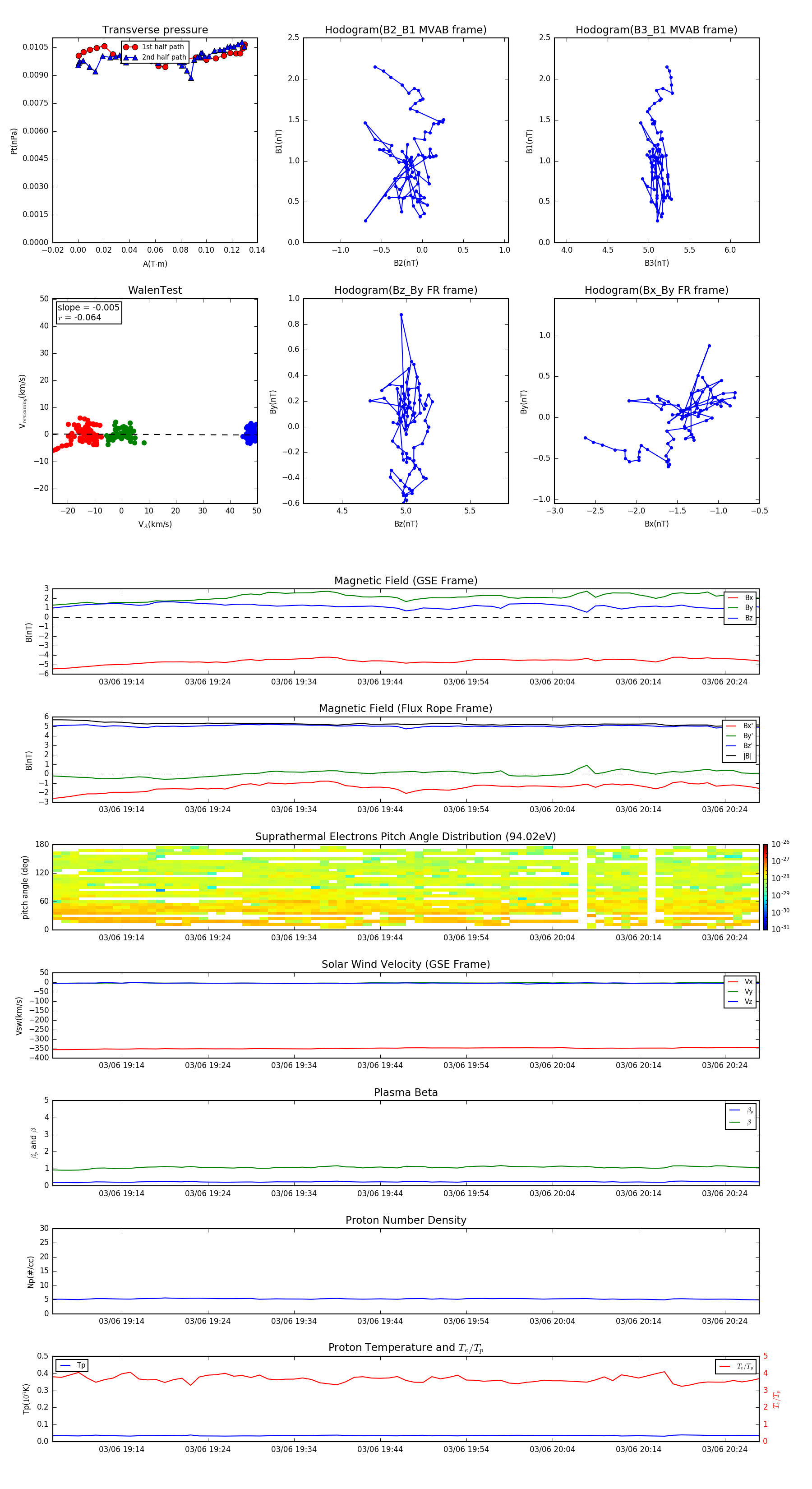This screenshot has height=1489, width=812.
Task: Click the "WalenTest" plot title
Action: coord(155,290)
